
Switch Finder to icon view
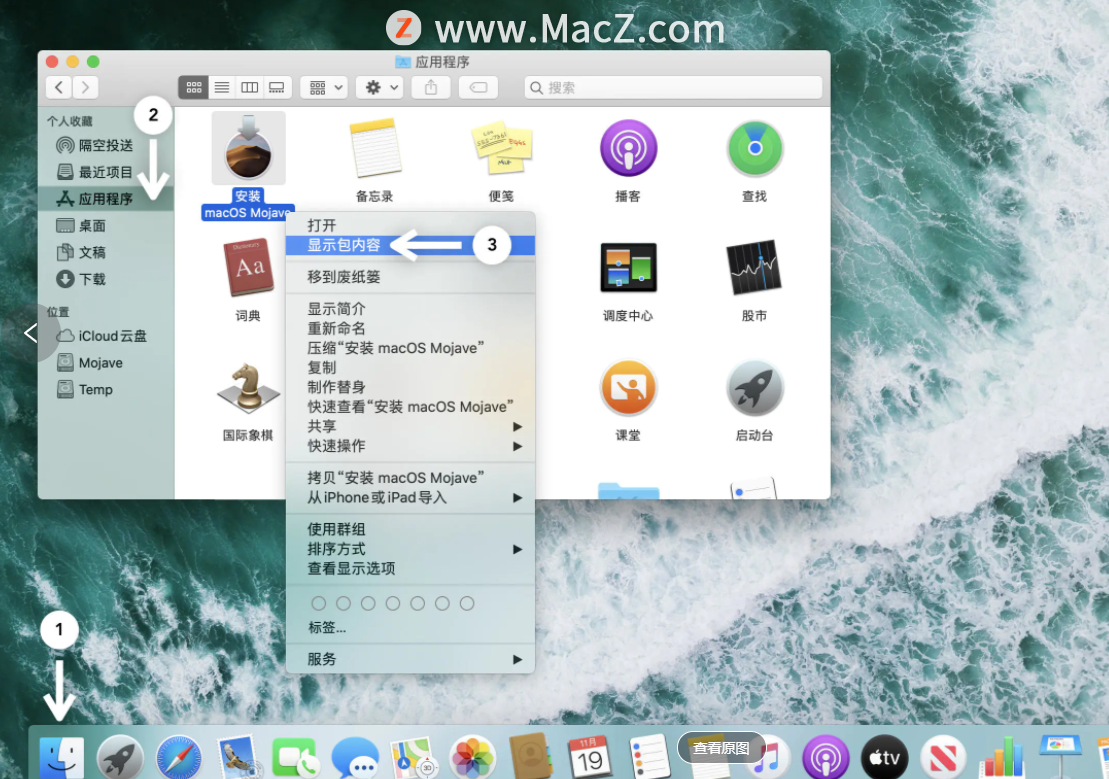pos(193,87)
